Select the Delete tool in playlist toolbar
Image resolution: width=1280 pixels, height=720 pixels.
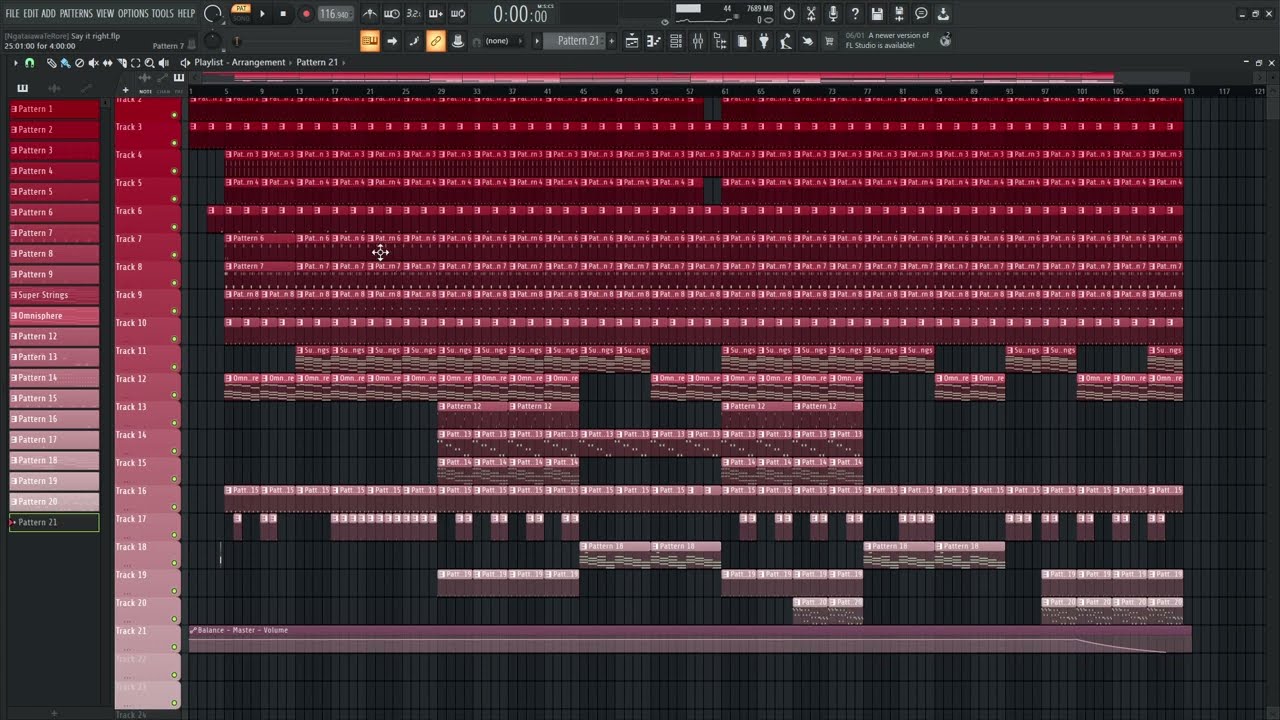79,62
